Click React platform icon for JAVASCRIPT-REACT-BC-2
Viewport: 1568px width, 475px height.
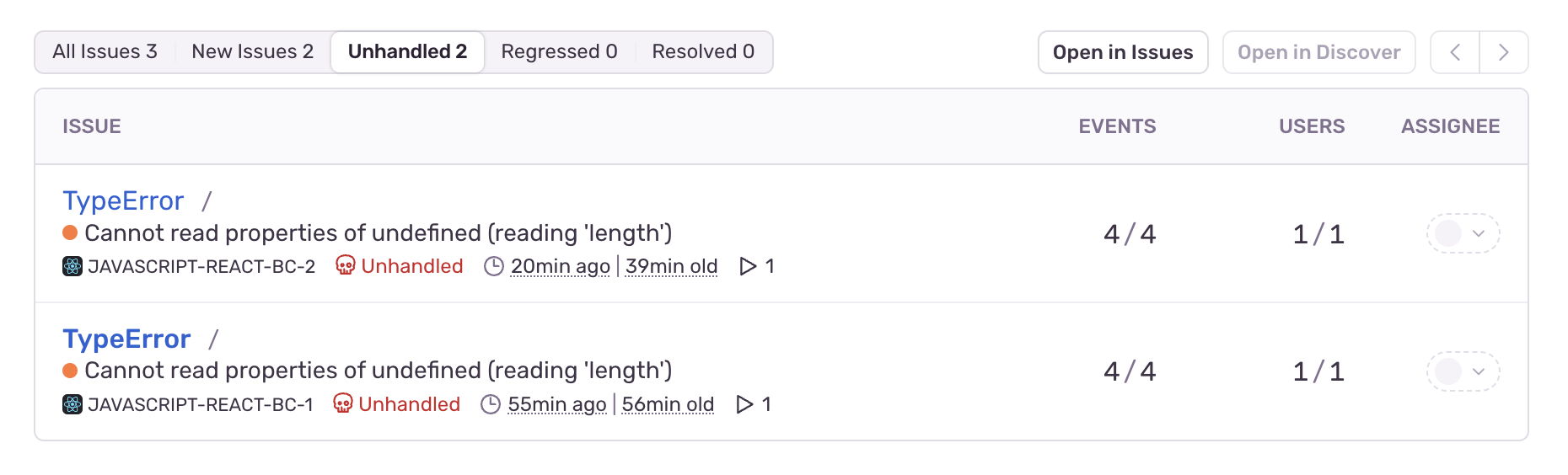[72, 267]
